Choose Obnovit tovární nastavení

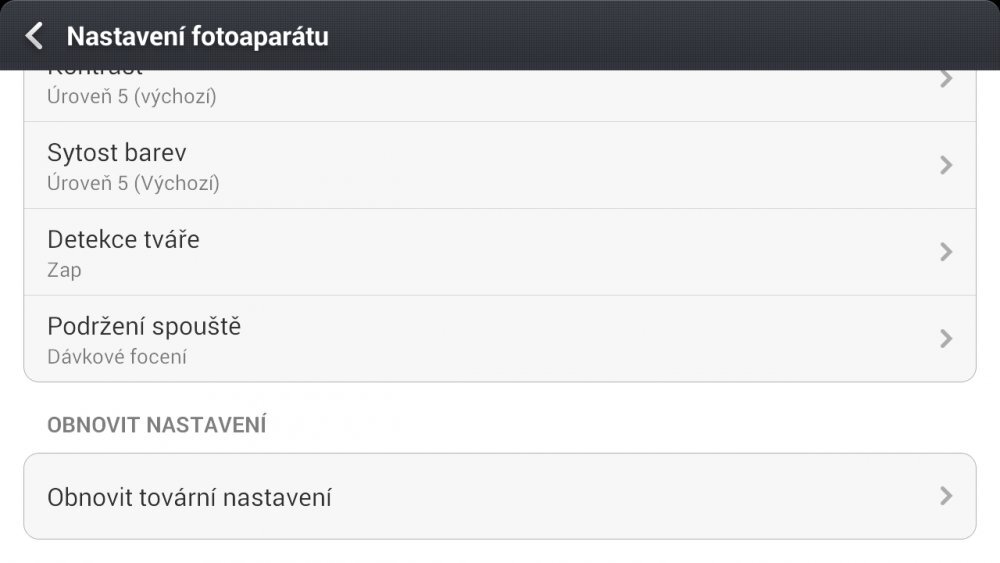pyautogui.click(x=189, y=497)
